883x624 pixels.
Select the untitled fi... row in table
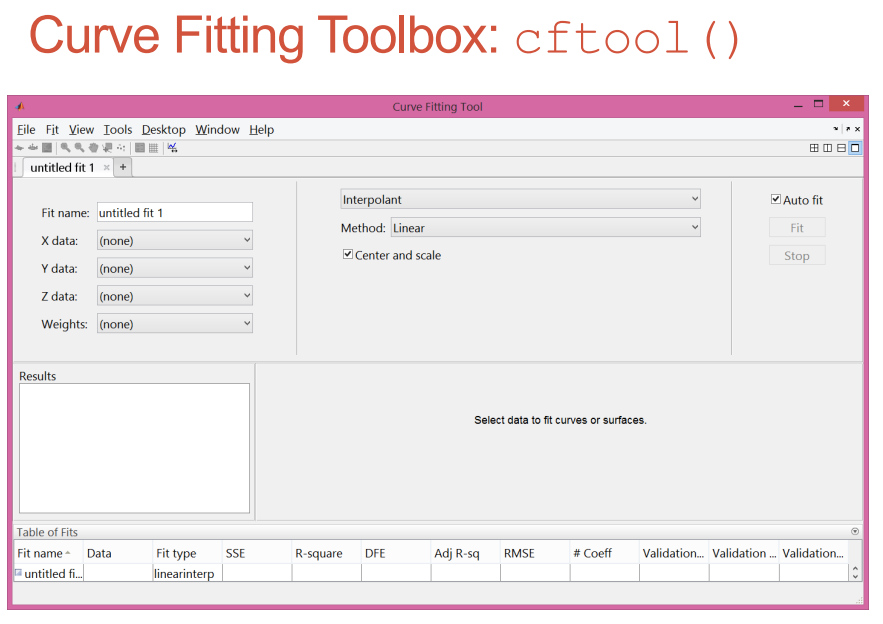(x=431, y=573)
